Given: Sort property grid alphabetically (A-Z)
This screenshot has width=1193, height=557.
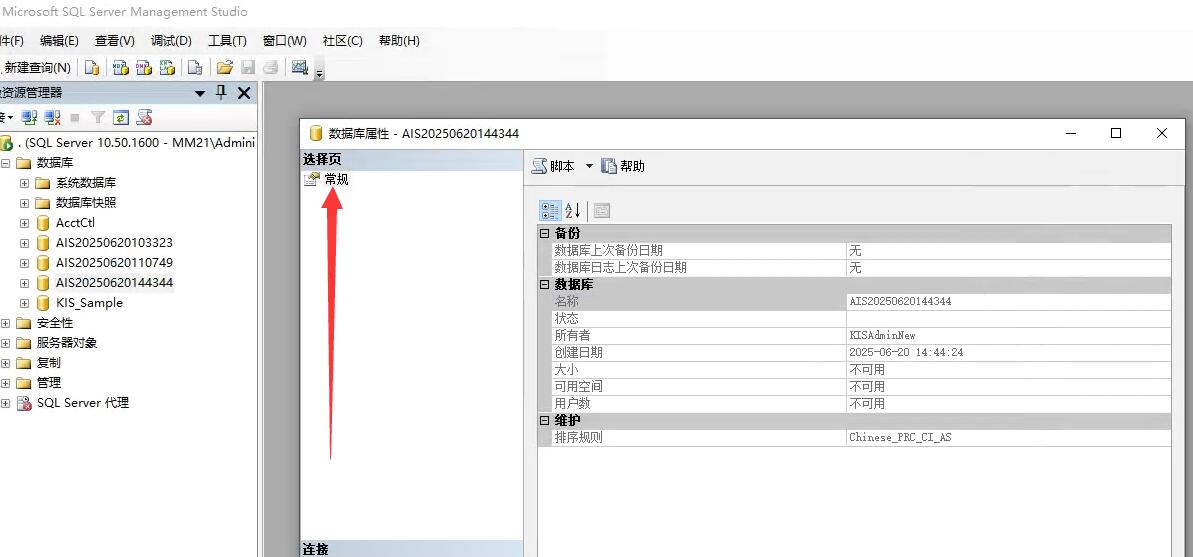Looking at the screenshot, I should coord(573,210).
